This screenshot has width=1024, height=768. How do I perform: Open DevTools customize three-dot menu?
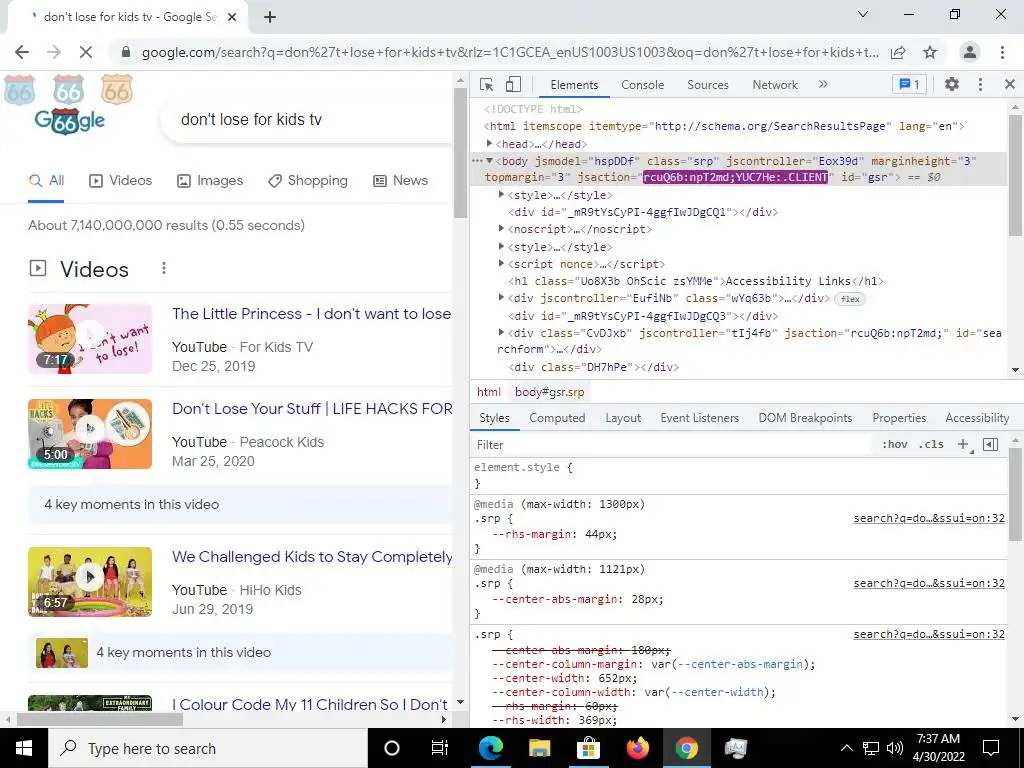980,84
